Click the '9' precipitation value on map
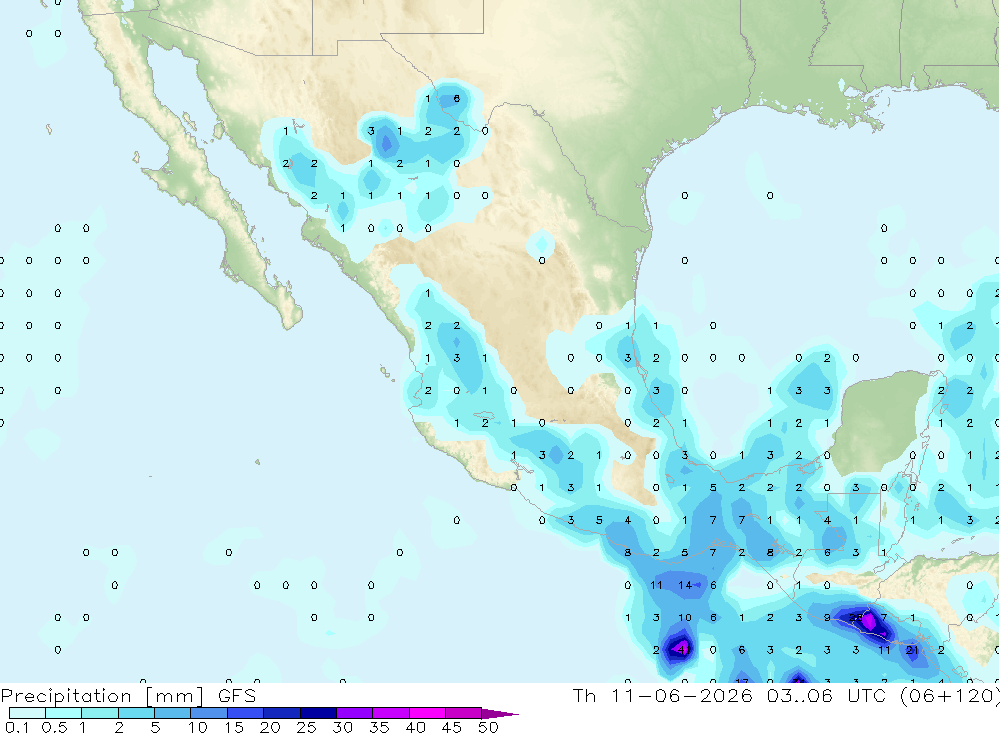Viewport: 1000px width, 733px height. tap(827, 618)
